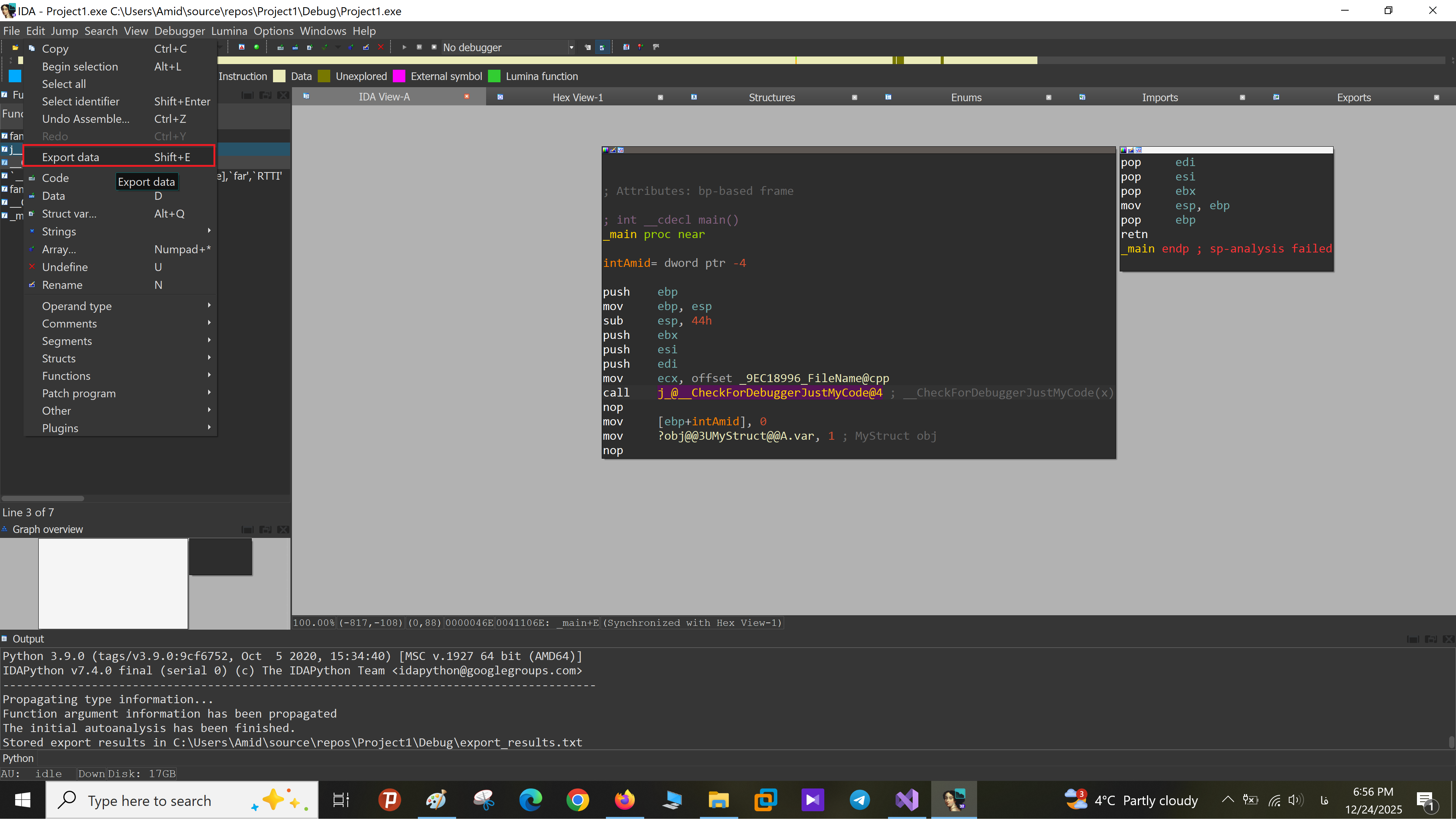Click the magenta External symbol color swatch

[x=399, y=77]
